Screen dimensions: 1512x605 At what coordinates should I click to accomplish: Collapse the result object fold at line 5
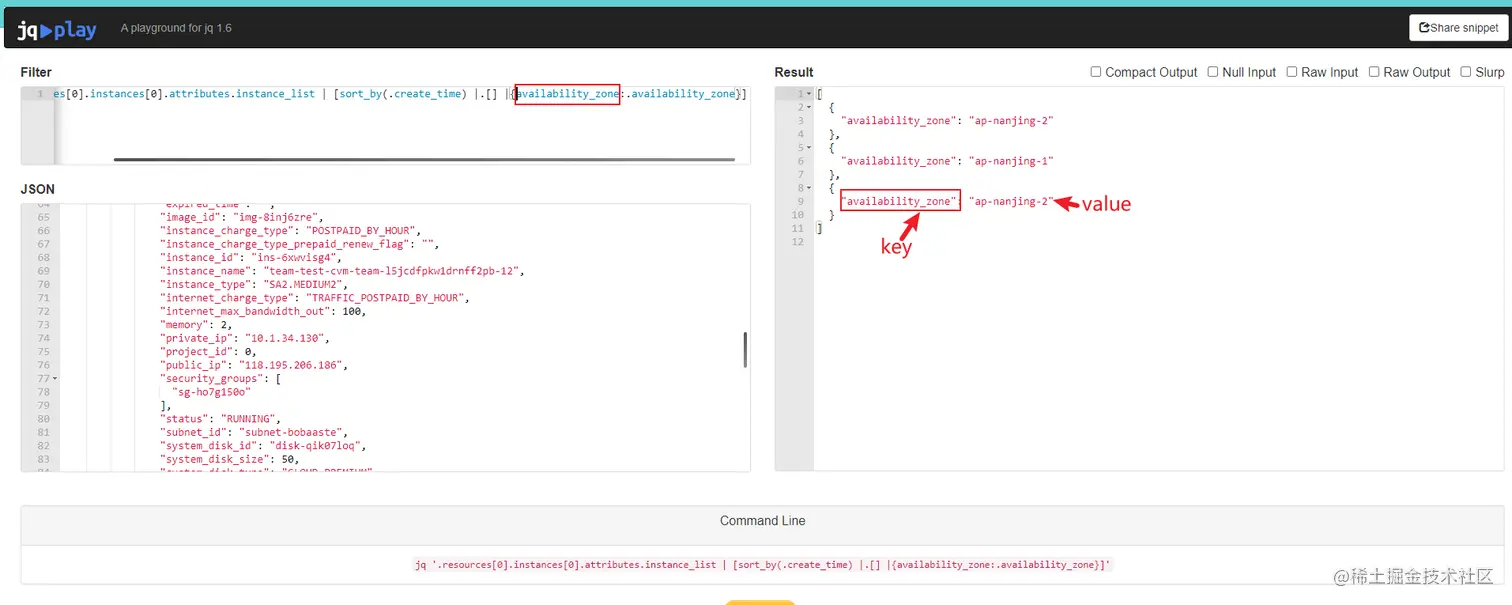point(809,147)
